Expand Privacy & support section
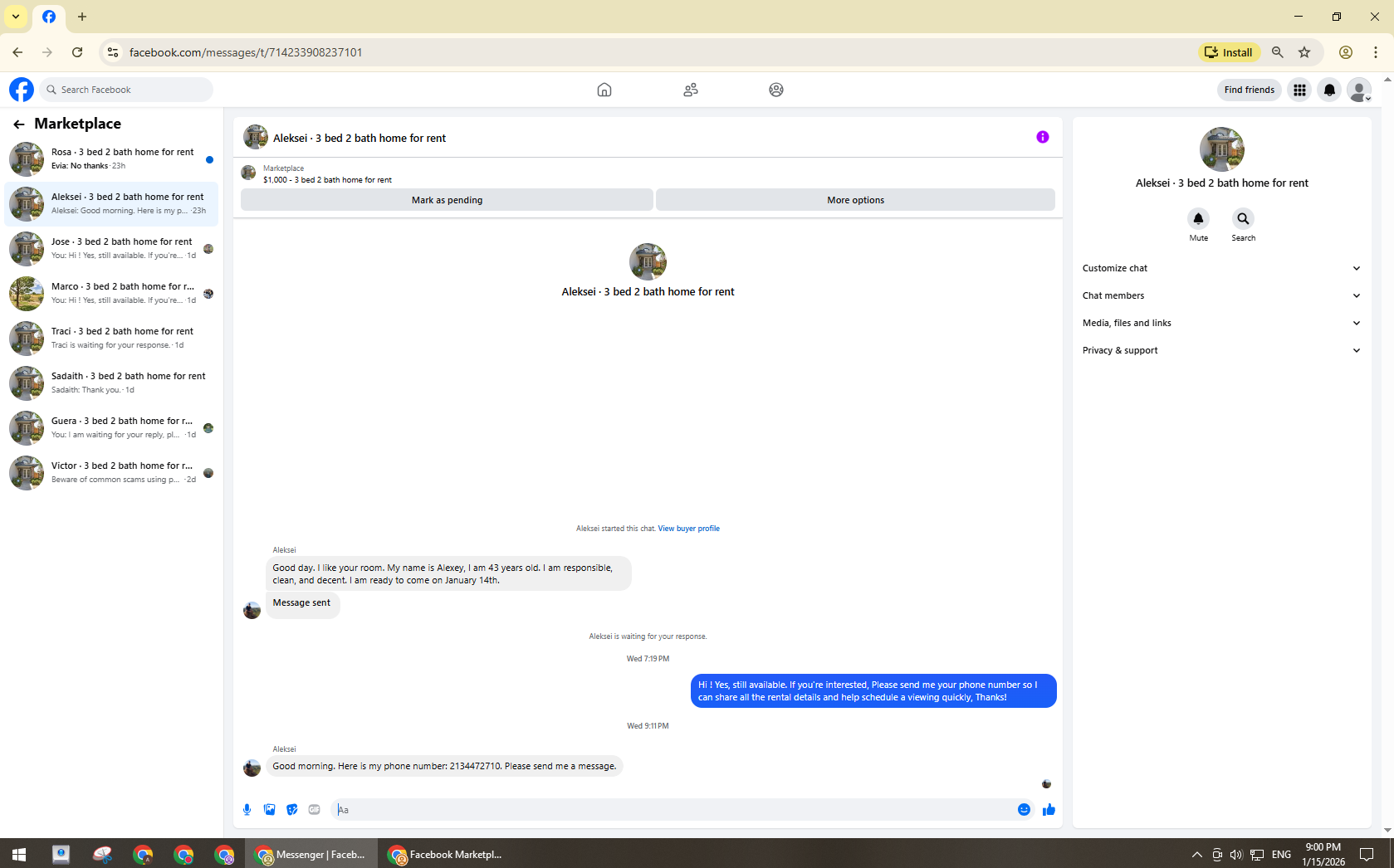The height and width of the screenshot is (868, 1394). 1222,350
